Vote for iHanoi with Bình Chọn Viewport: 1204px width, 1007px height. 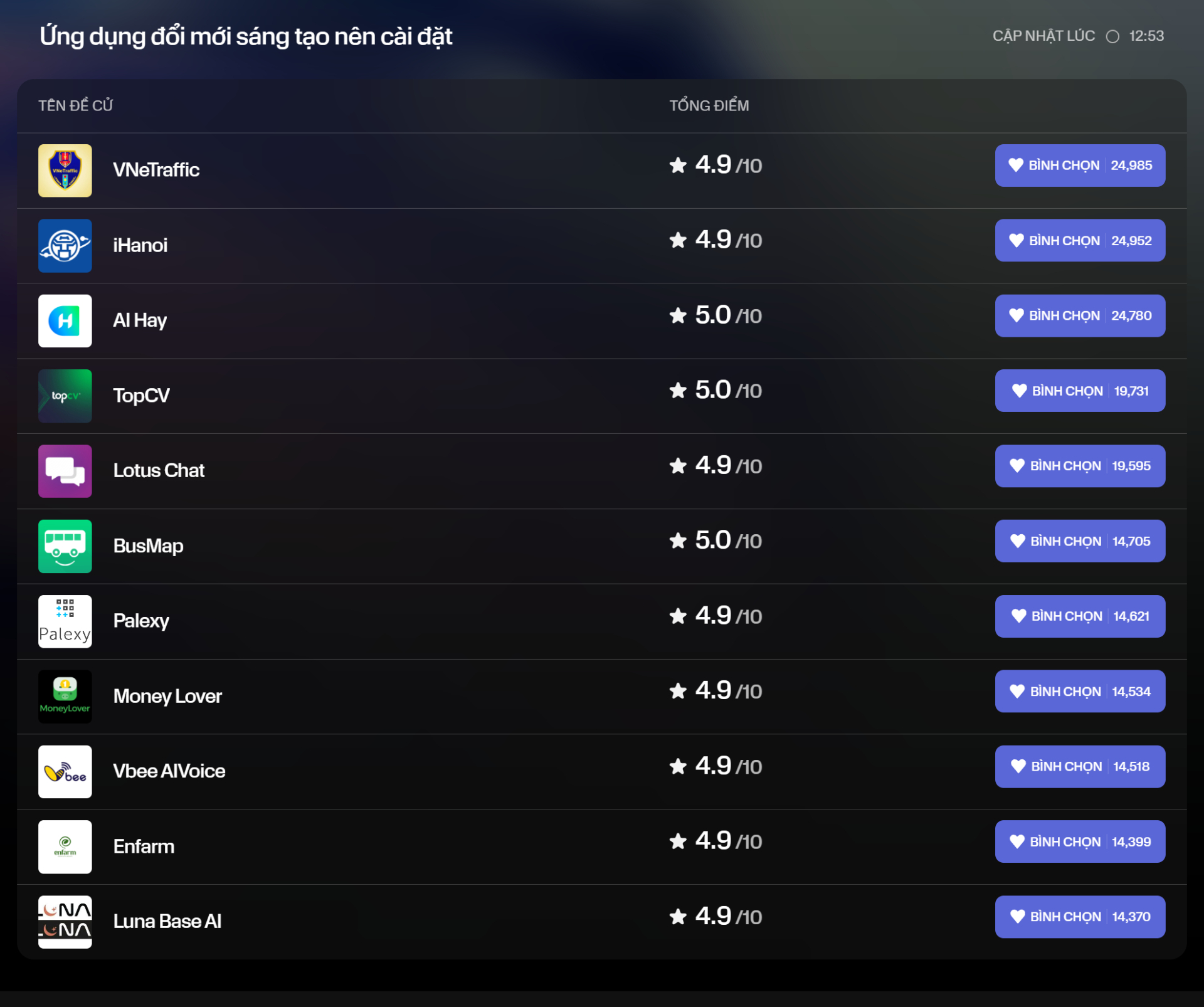click(x=1080, y=241)
